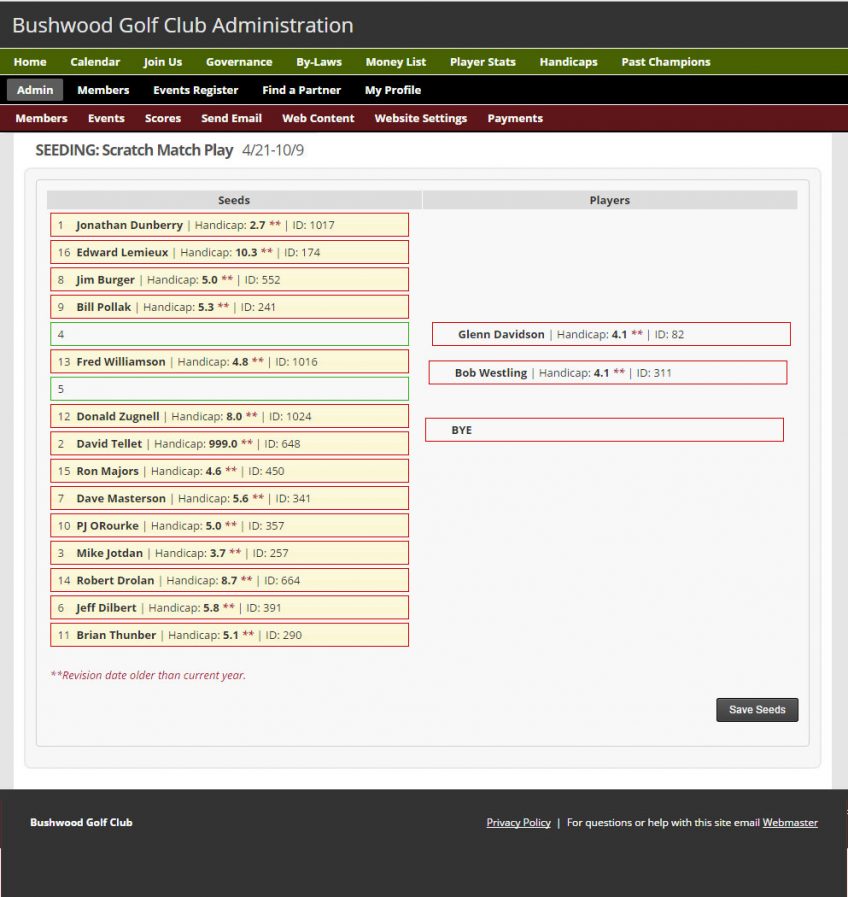Open the Events Register tab
848x897 pixels.
[x=195, y=89]
